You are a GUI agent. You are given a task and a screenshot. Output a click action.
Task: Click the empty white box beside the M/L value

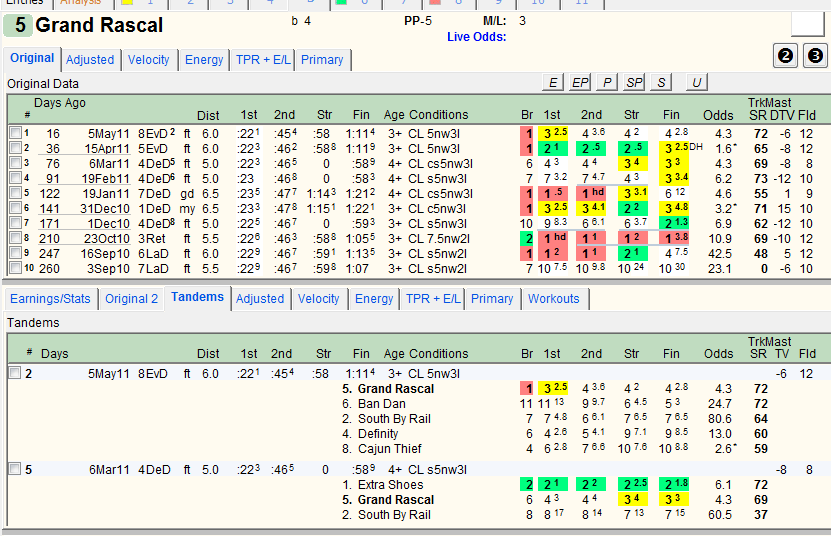click(807, 23)
